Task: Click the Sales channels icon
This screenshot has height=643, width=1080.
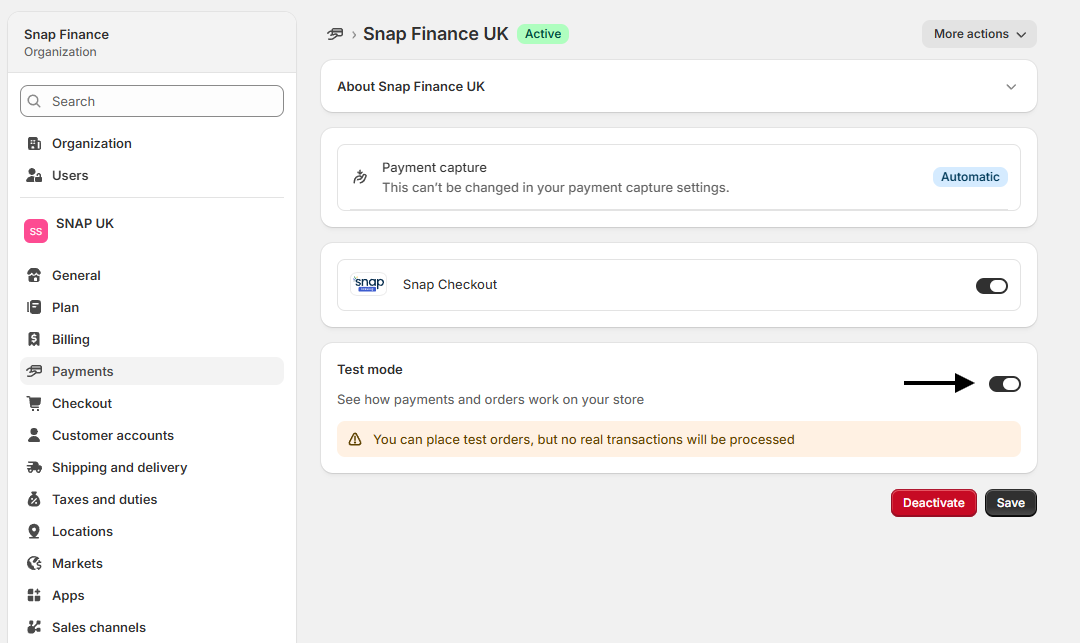Action: point(34,627)
